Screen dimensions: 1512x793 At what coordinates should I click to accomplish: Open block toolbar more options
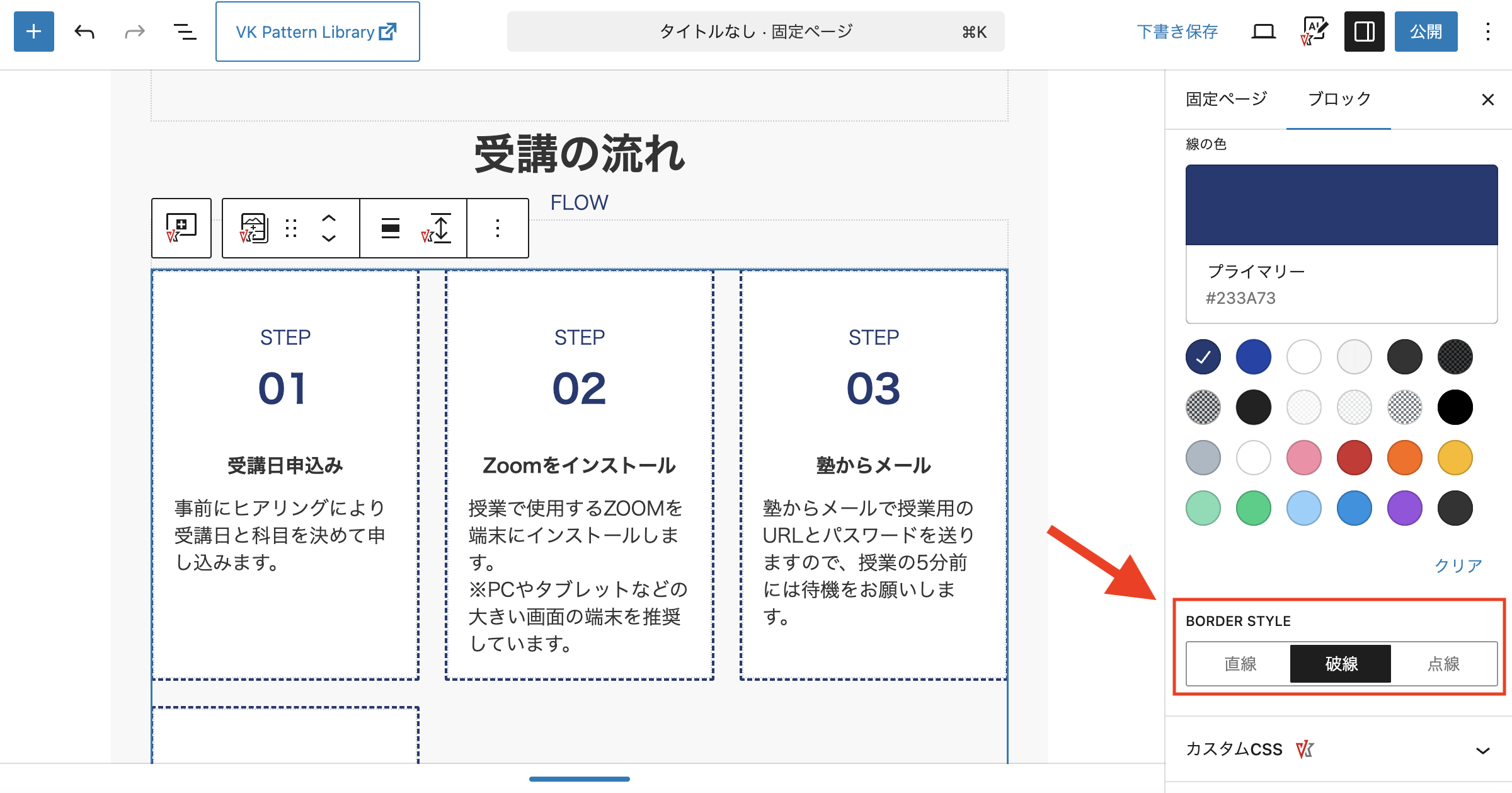(x=498, y=228)
